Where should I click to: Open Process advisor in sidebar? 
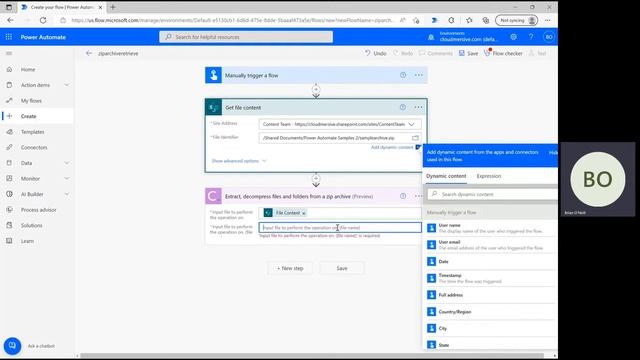38,210
